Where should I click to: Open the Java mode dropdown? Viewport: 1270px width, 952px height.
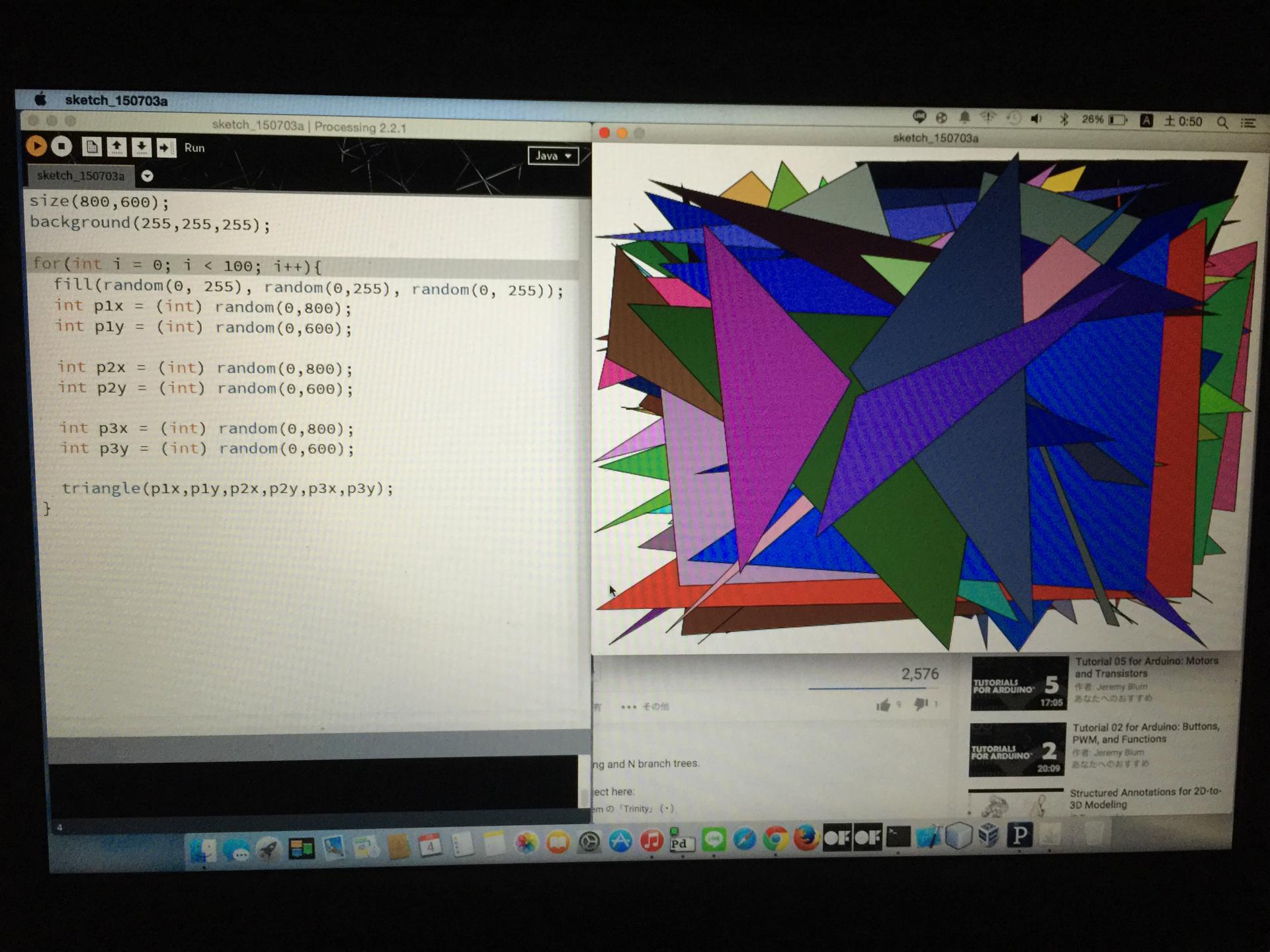click(553, 156)
